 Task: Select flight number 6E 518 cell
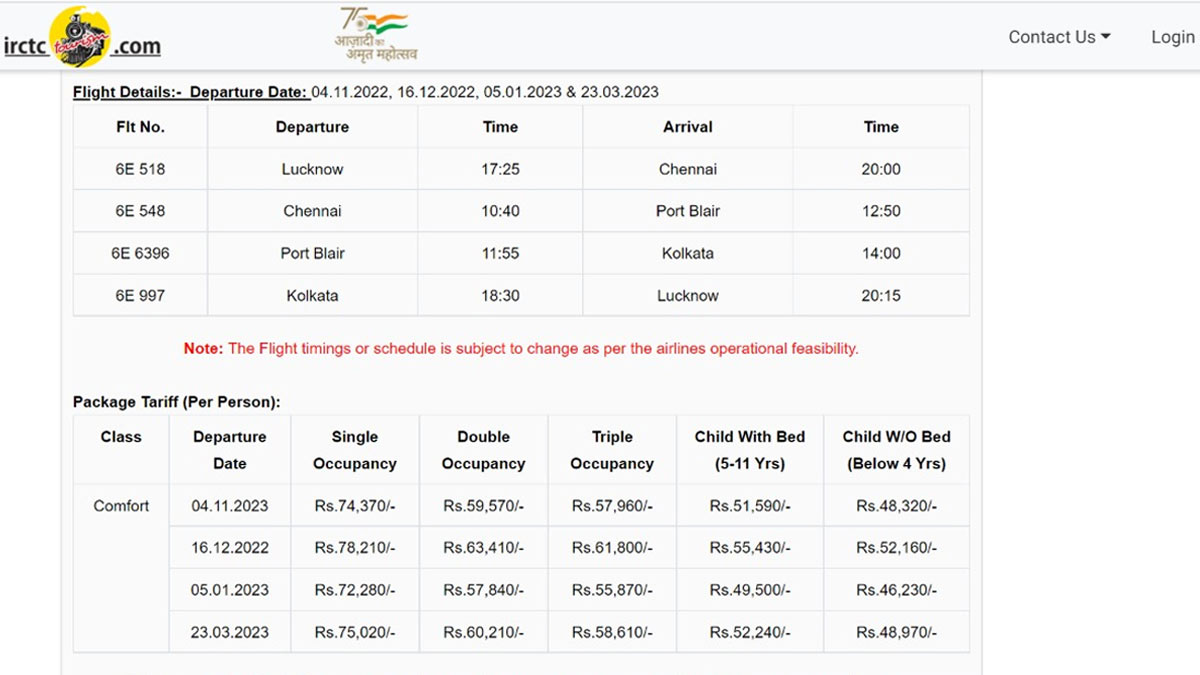[x=140, y=169]
